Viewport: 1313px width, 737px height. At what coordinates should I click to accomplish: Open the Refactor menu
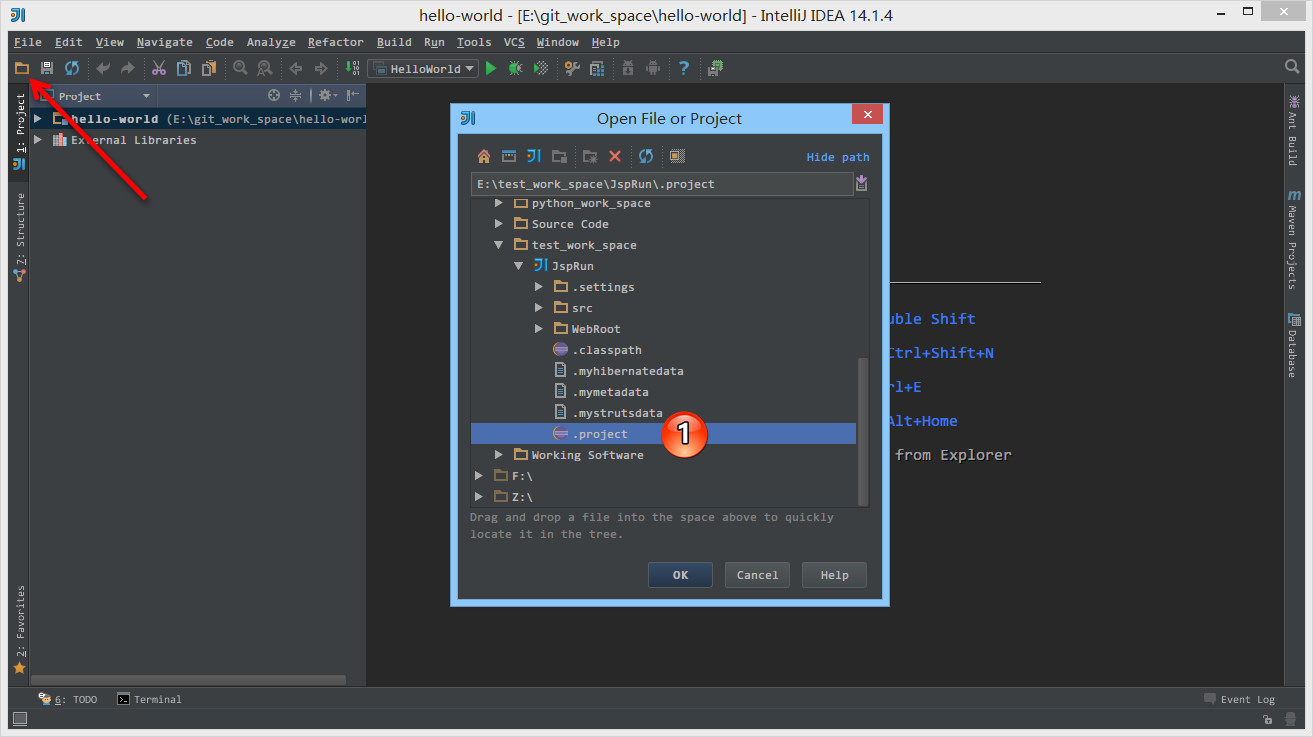click(x=335, y=42)
